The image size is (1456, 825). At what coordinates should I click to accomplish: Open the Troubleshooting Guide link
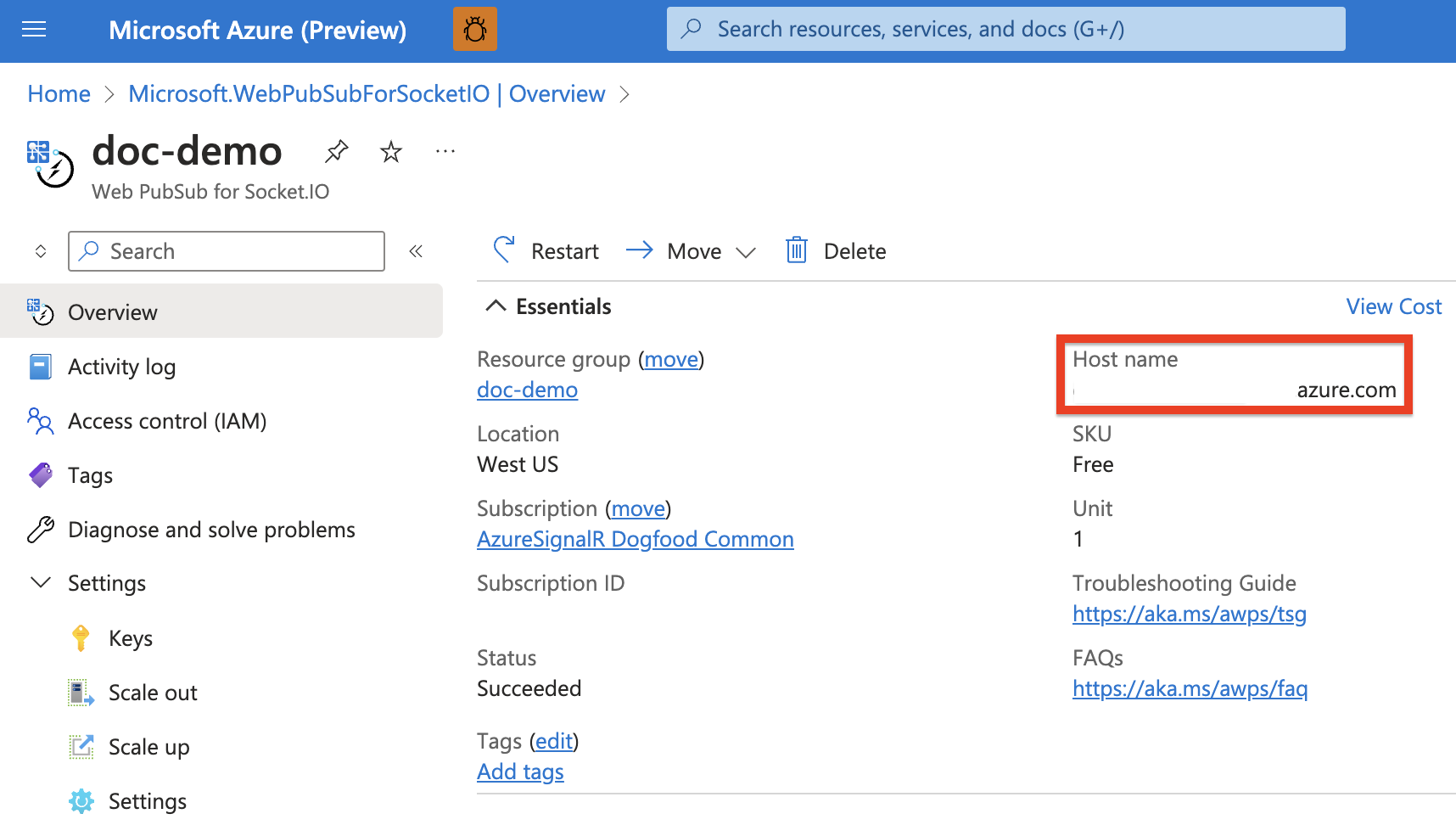coord(1189,614)
